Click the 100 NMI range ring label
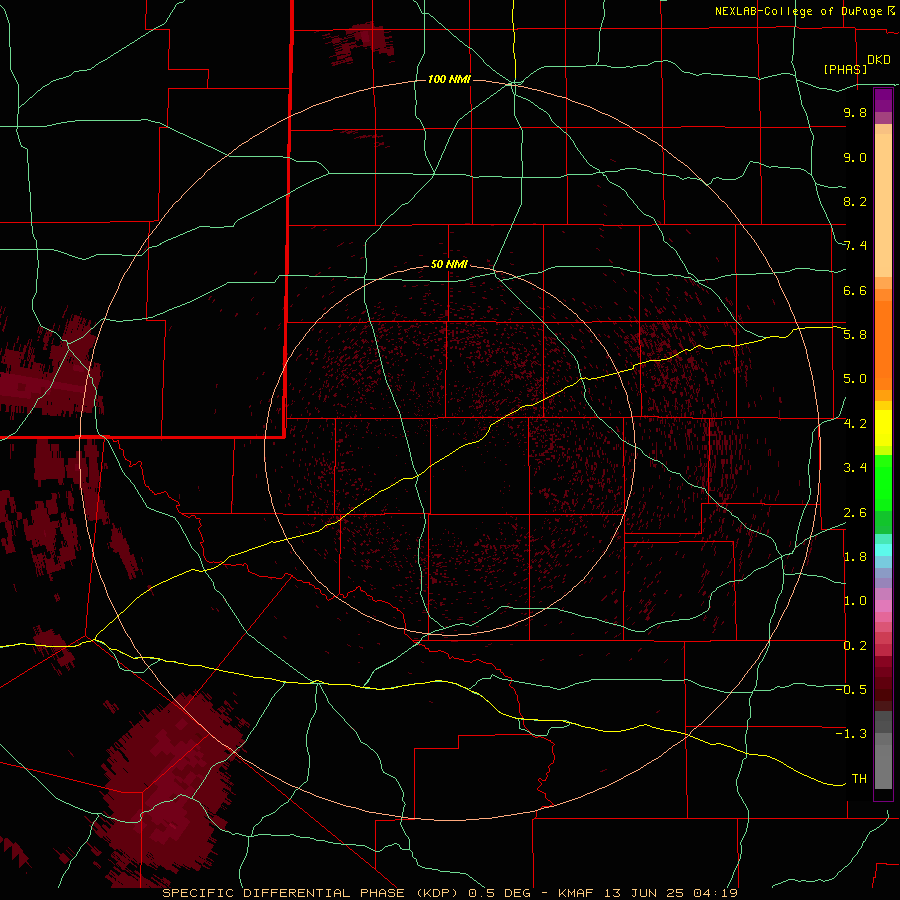The image size is (900, 900). (x=449, y=79)
